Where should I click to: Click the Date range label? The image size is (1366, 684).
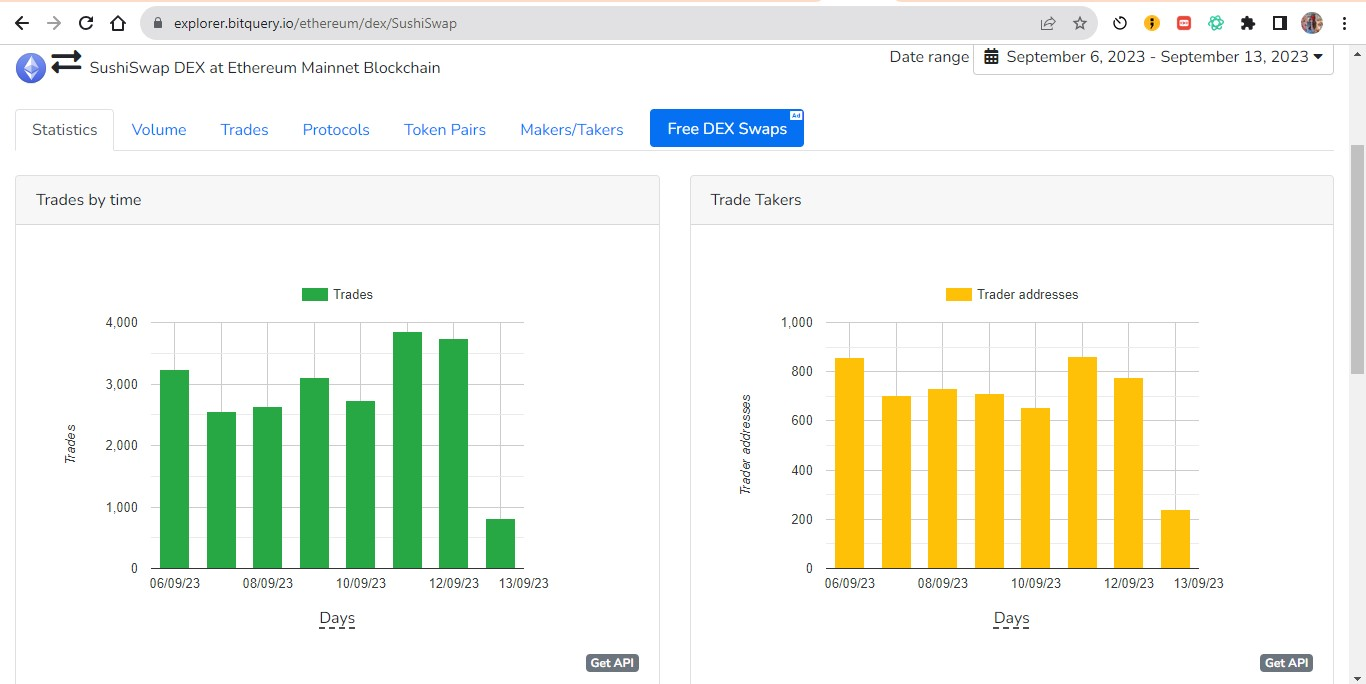[929, 57]
